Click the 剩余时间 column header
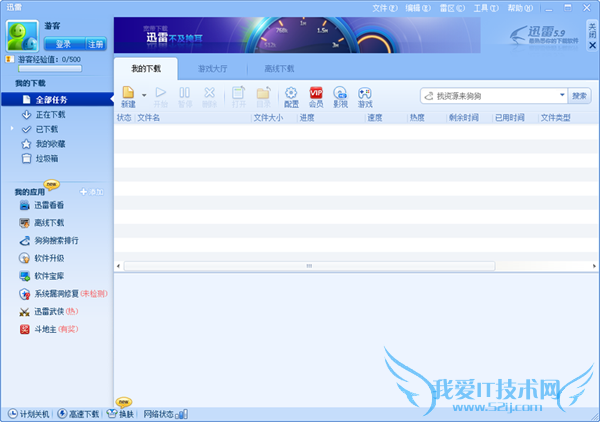 pyautogui.click(x=463, y=118)
